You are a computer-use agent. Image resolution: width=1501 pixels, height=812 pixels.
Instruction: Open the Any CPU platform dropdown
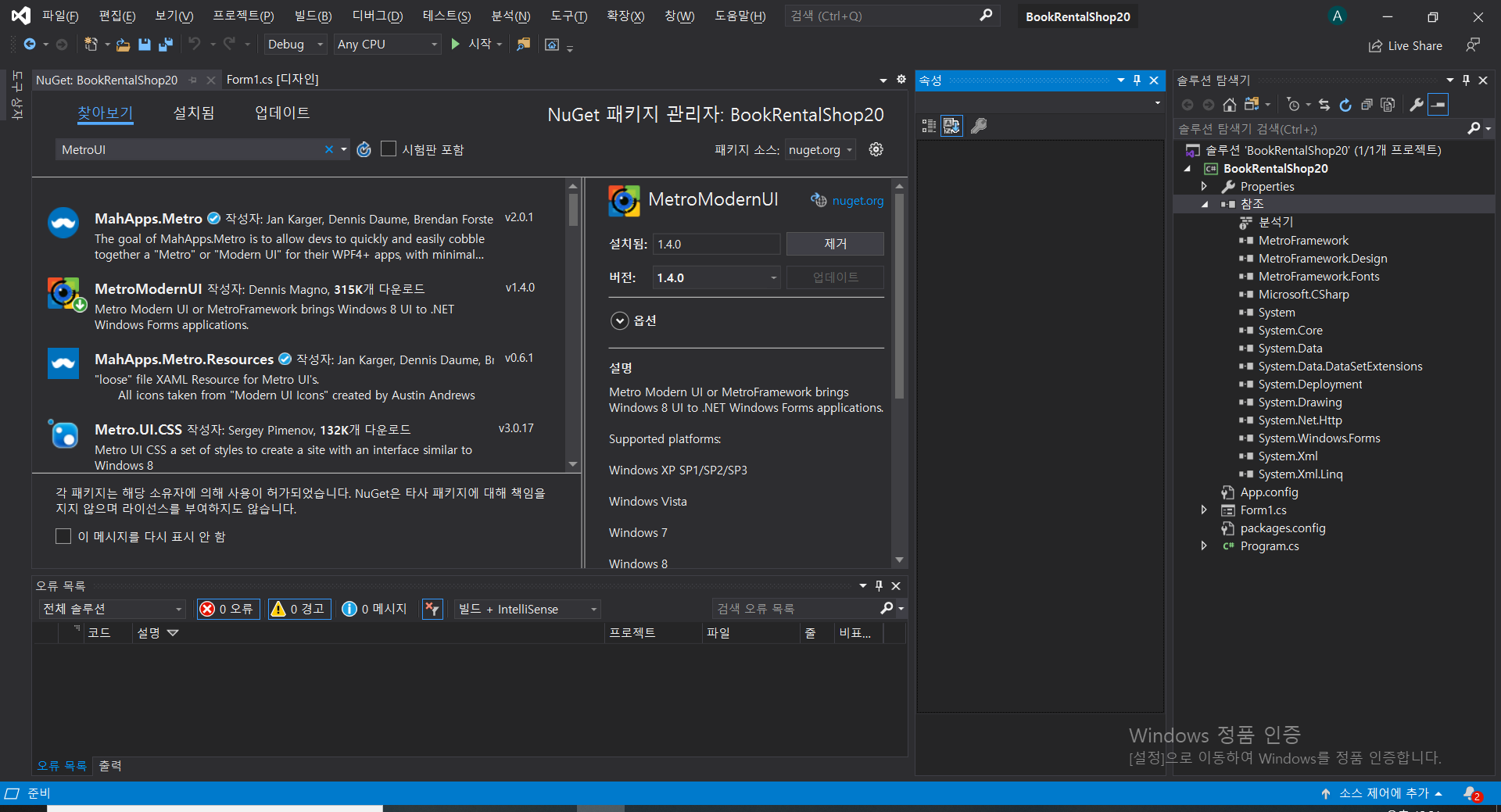(x=387, y=45)
